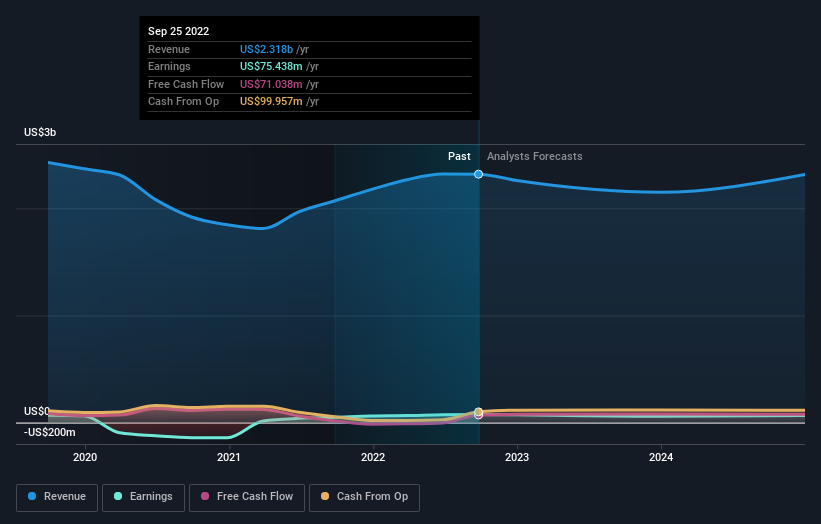Click the 2021 x-axis label

point(229,458)
